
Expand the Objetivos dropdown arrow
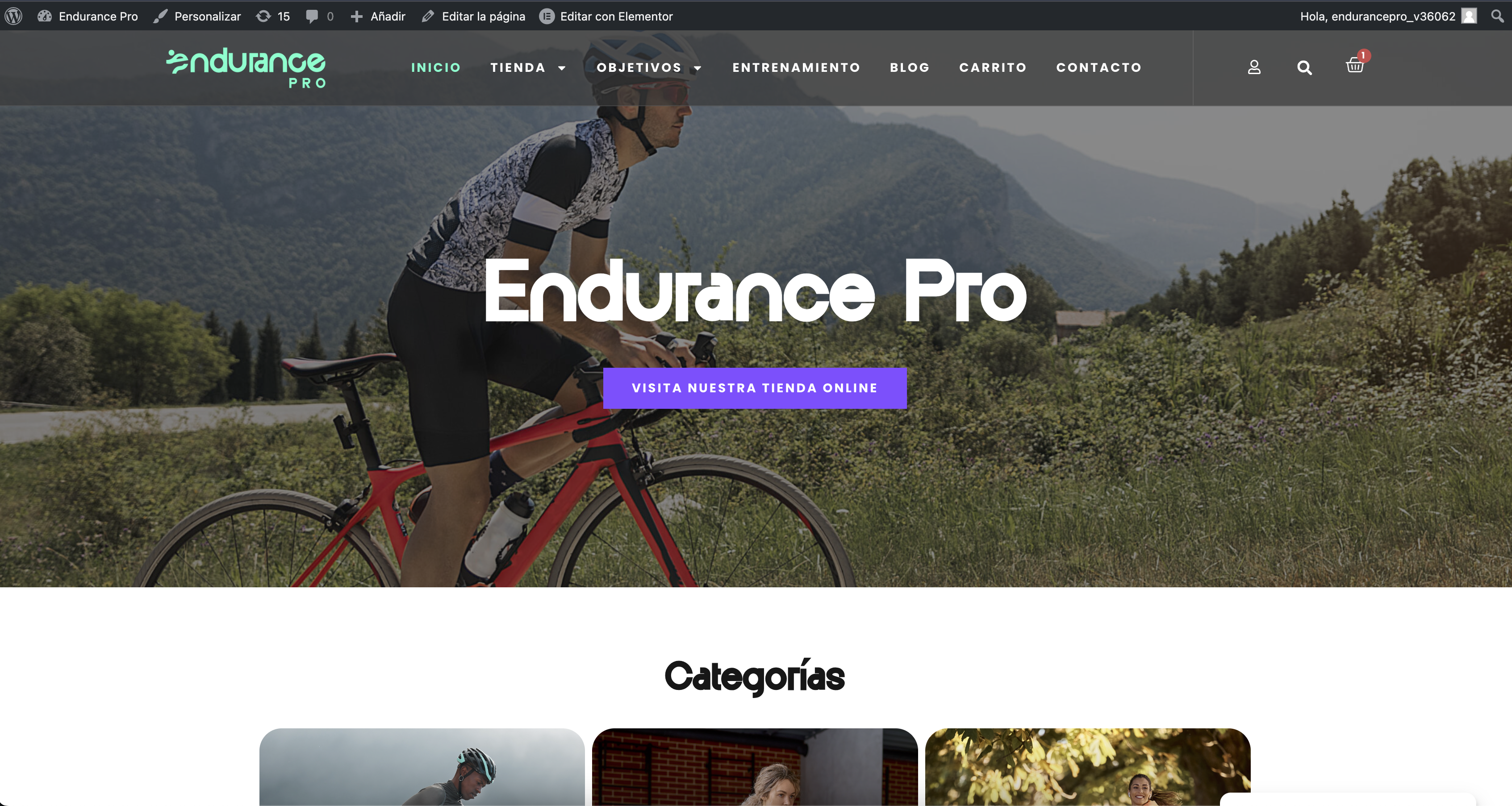pyautogui.click(x=698, y=68)
